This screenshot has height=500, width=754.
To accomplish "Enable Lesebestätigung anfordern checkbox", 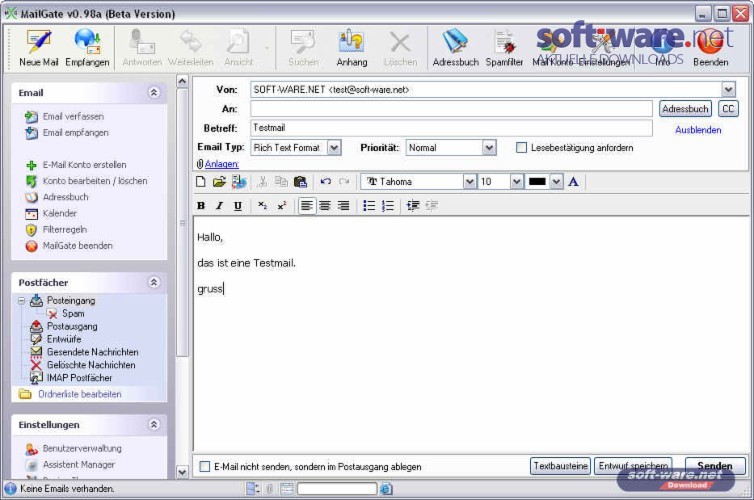I will click(x=521, y=148).
